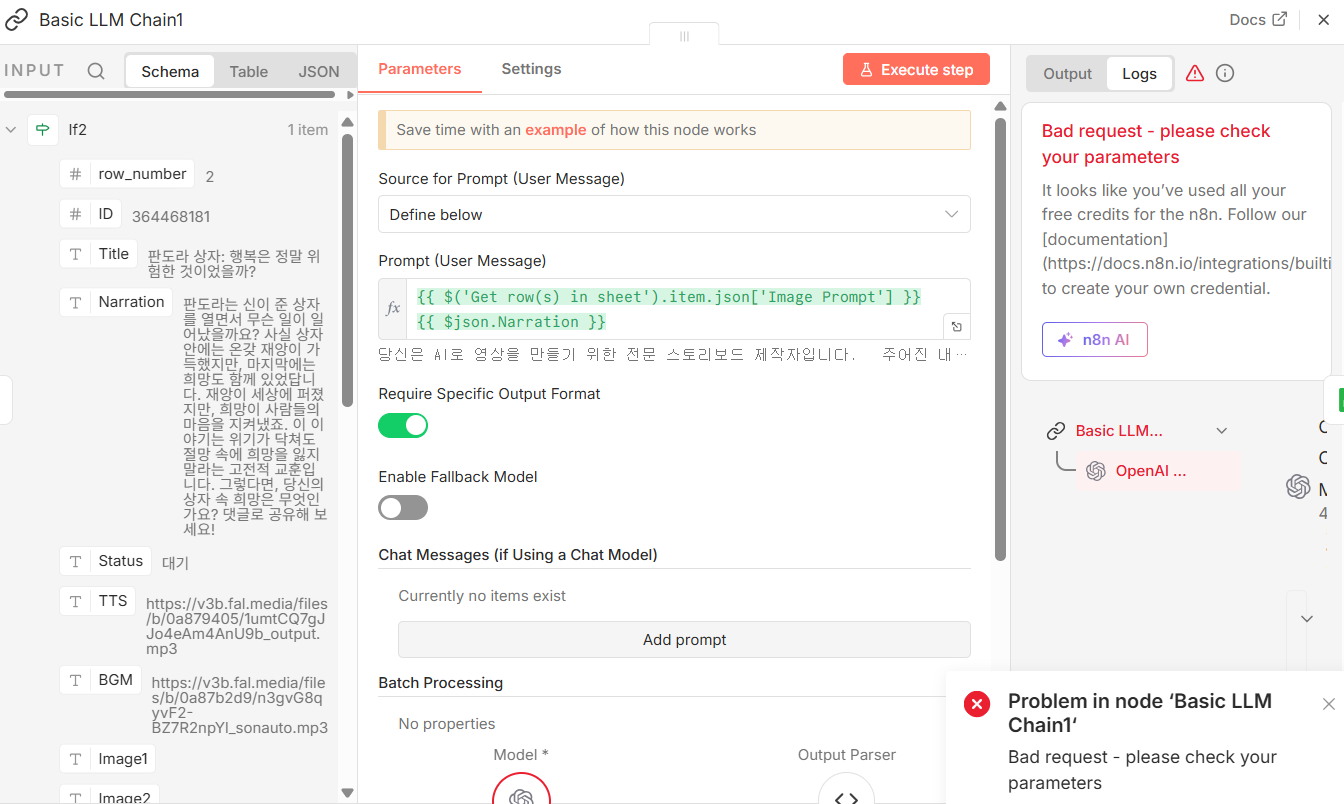Image resolution: width=1344 pixels, height=804 pixels.
Task: Expand the chevron in the log details pane
Action: tap(1306, 619)
